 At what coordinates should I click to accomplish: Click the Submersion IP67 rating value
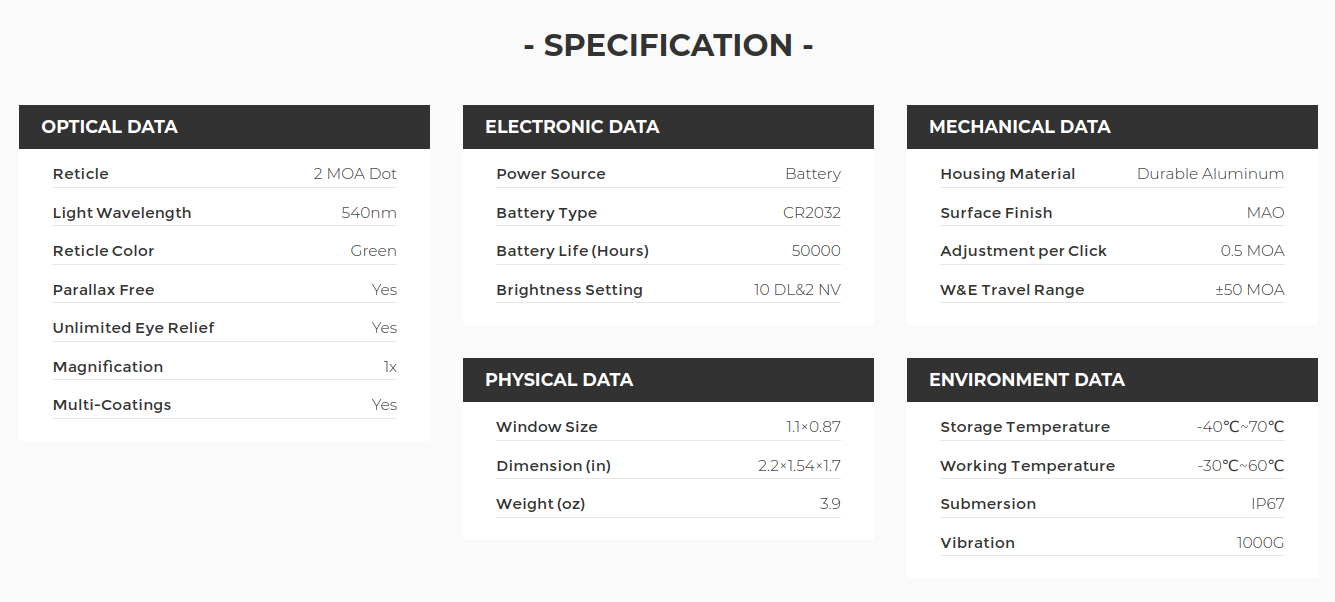coord(1268,504)
